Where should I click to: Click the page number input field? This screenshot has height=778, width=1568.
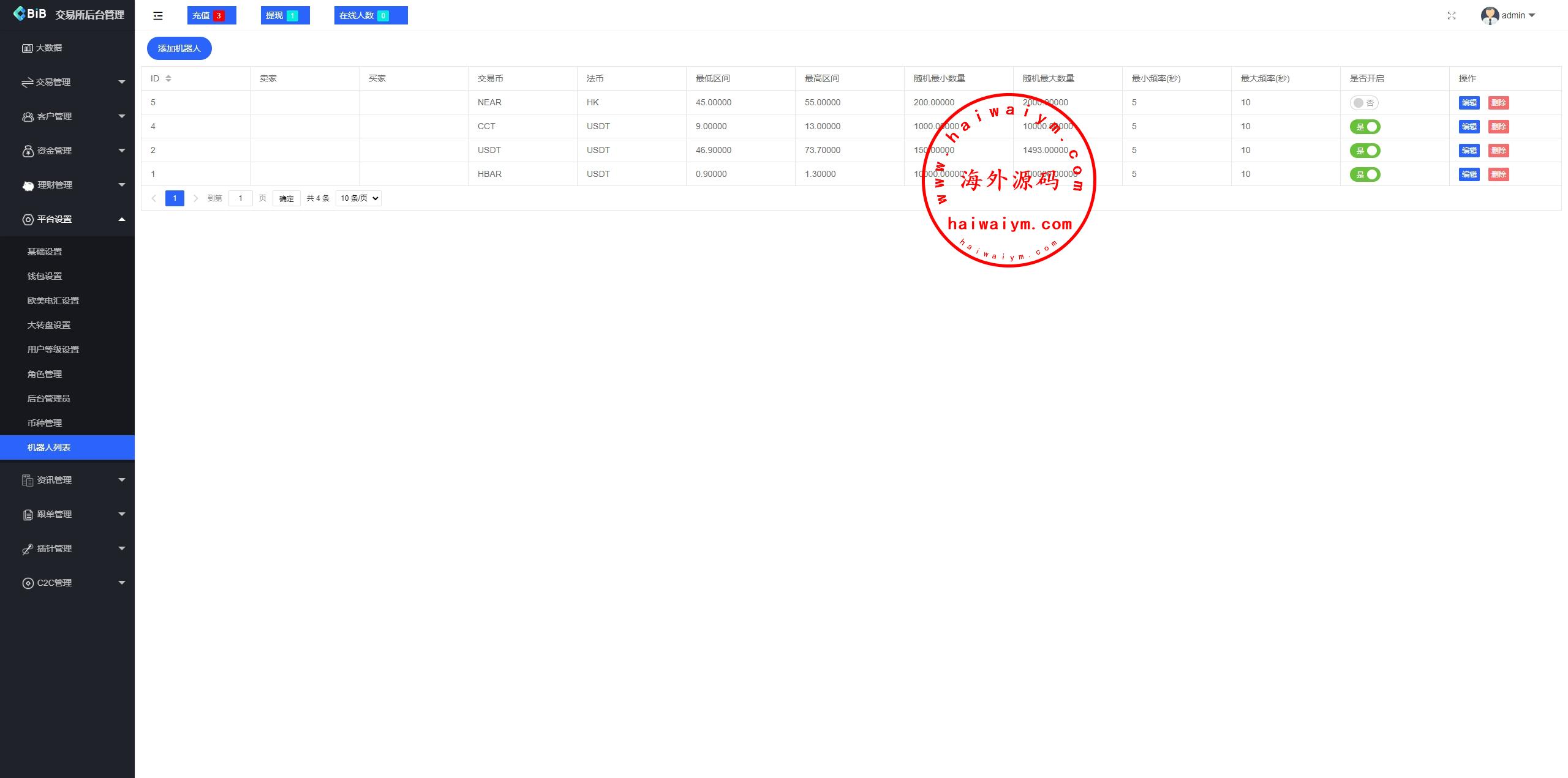click(240, 198)
